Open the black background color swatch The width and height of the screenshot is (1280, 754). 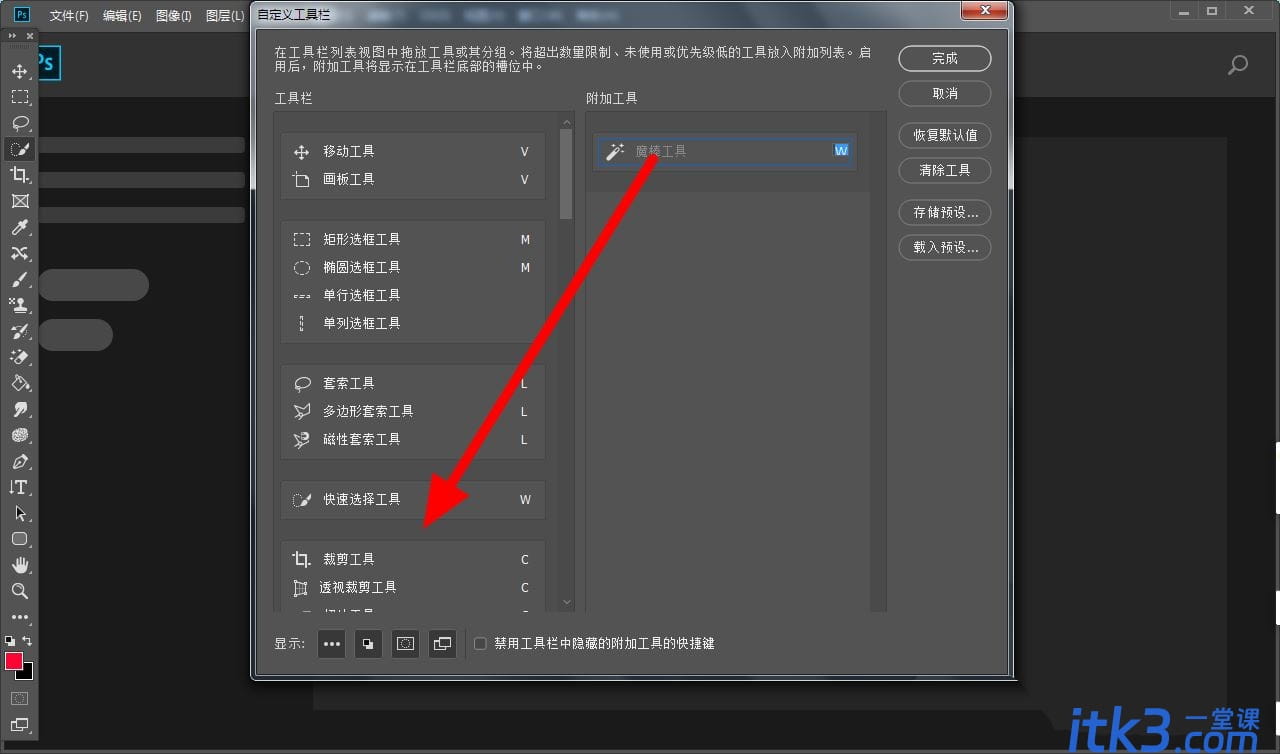27,673
